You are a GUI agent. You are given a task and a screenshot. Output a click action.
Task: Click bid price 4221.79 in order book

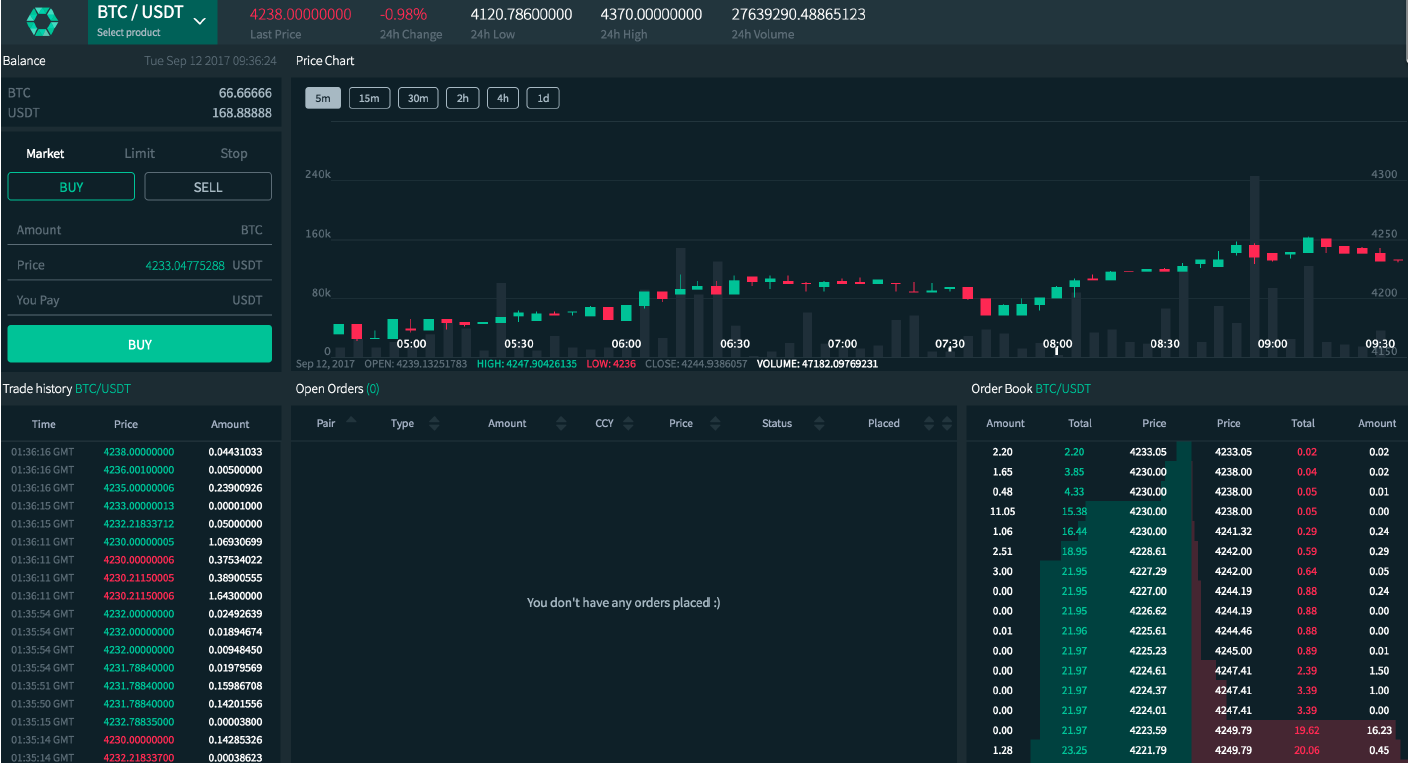pos(1148,750)
